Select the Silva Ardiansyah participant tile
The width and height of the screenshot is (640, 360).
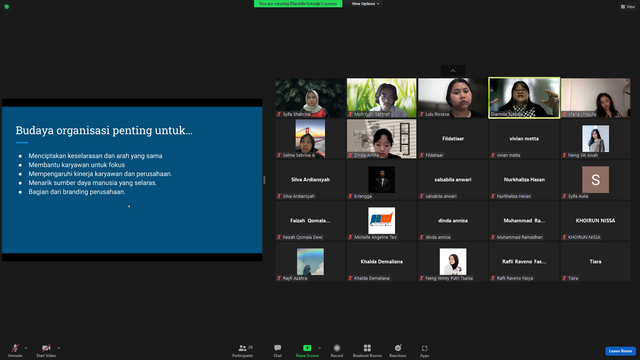pyautogui.click(x=310, y=180)
